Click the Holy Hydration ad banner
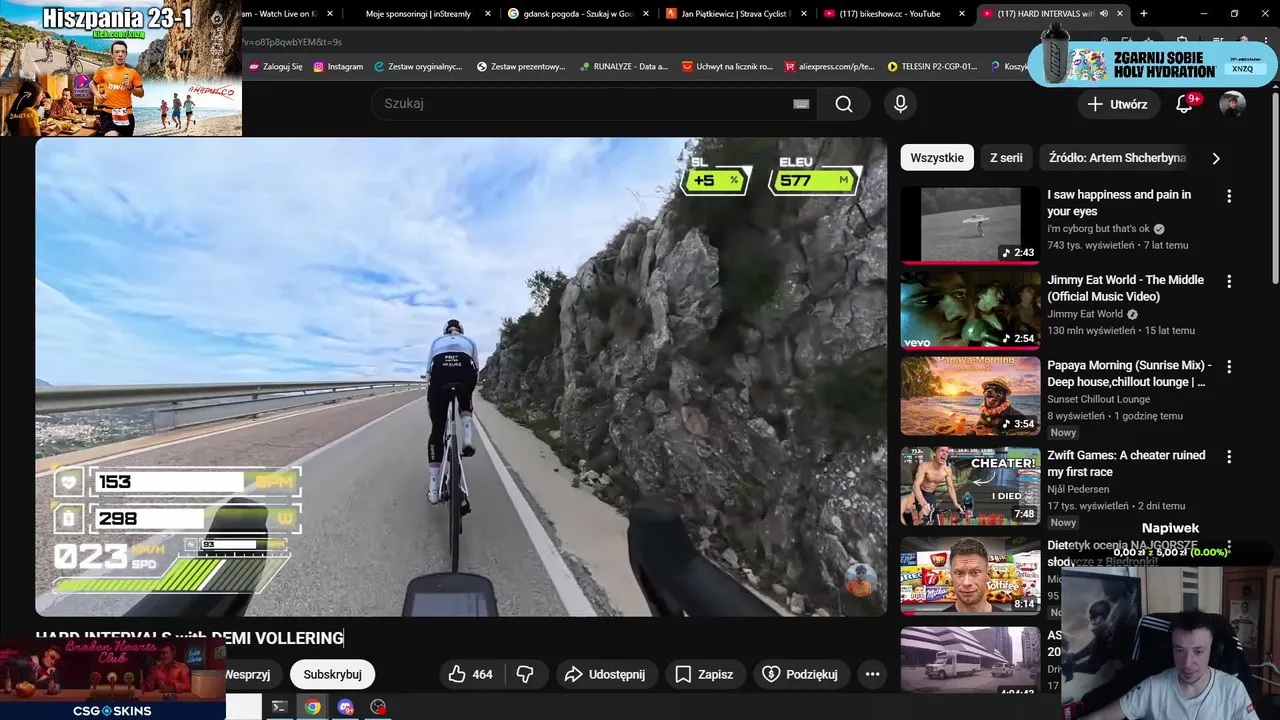The width and height of the screenshot is (1280, 720). 1155,63
